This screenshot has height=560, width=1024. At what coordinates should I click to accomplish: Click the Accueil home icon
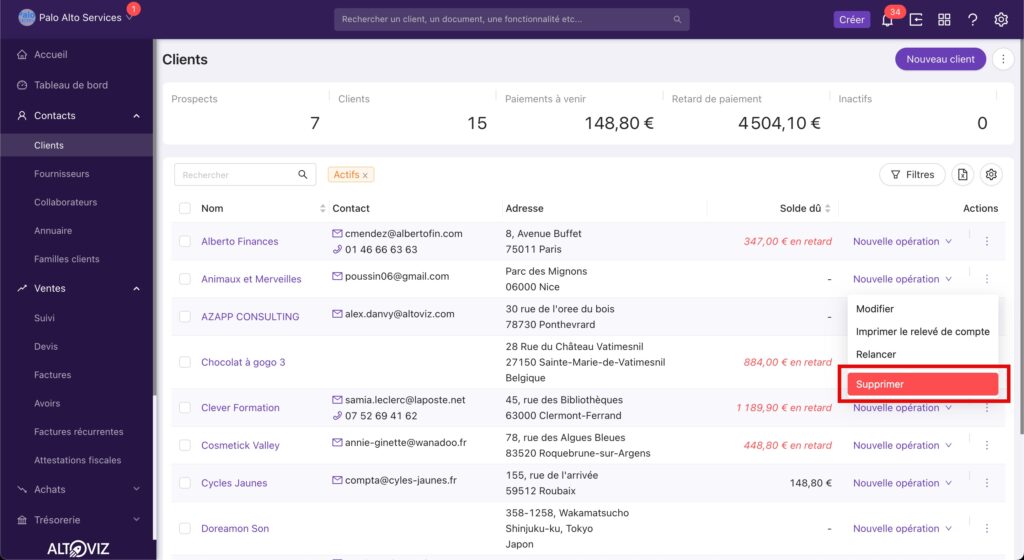tap(22, 55)
